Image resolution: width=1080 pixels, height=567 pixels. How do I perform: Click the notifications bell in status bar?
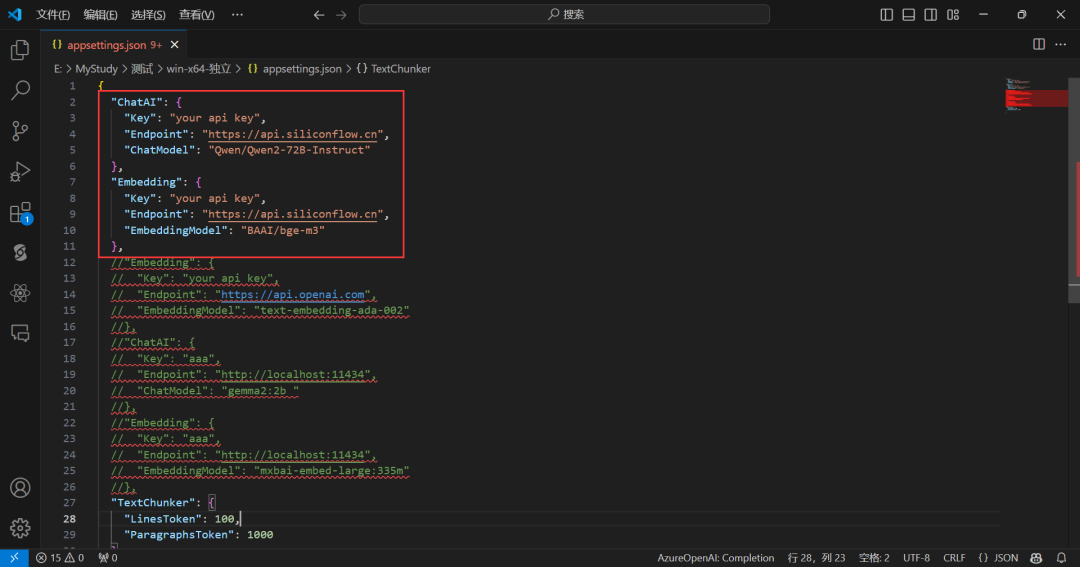(x=1061, y=558)
